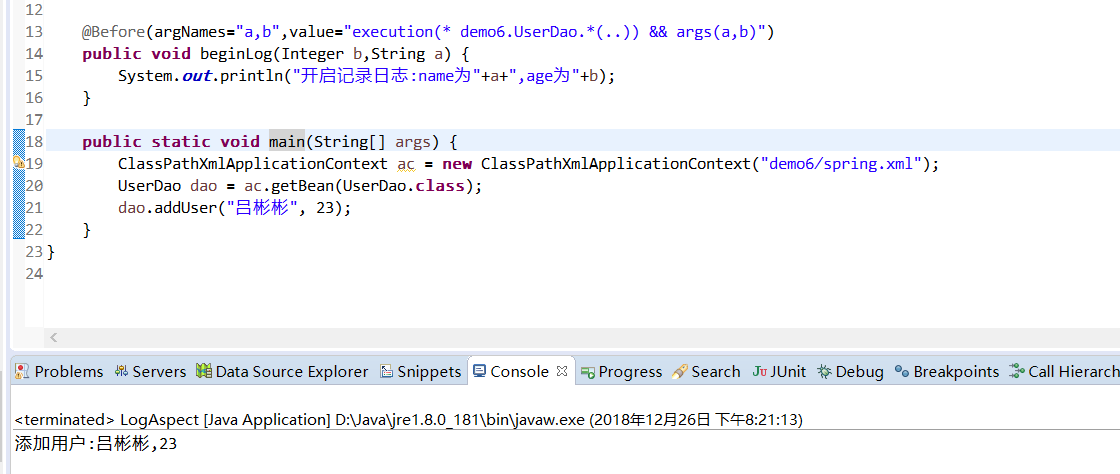Click line number 13 in the gutter
This screenshot has width=1120, height=474.
34,32
